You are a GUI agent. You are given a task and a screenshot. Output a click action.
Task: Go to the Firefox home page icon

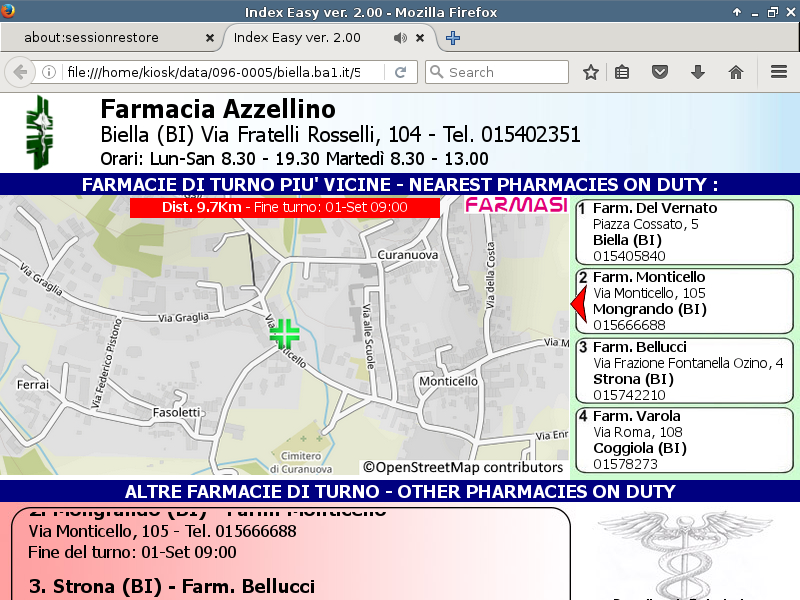pyautogui.click(x=736, y=72)
